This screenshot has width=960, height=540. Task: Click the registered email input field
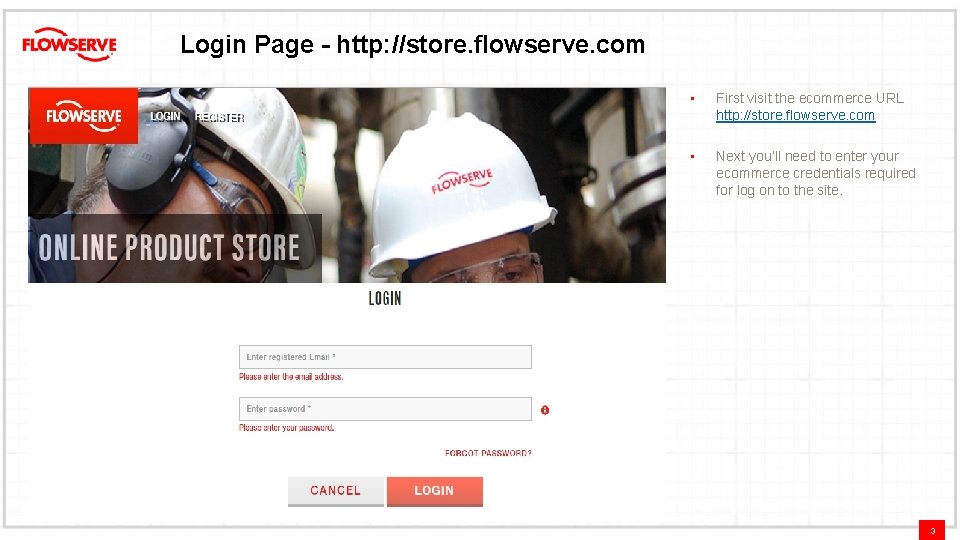[x=385, y=357]
